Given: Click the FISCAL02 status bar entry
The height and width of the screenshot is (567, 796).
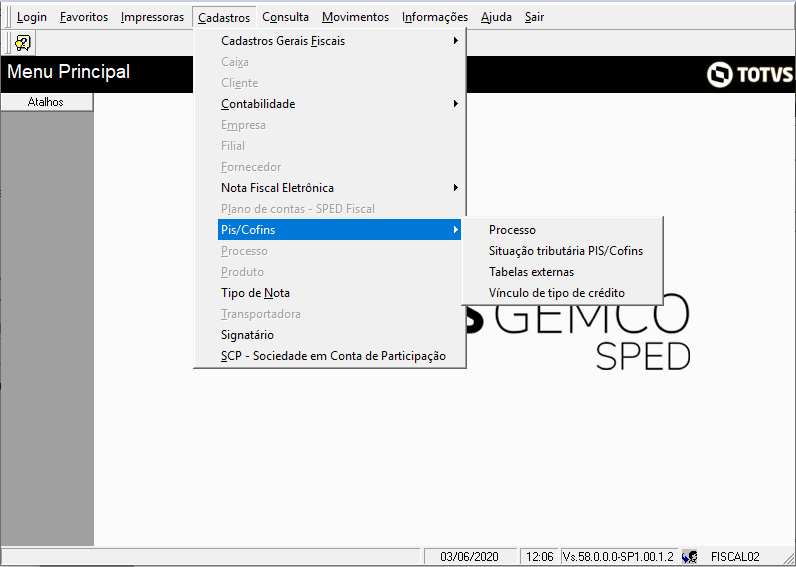Looking at the screenshot, I should tap(735, 556).
